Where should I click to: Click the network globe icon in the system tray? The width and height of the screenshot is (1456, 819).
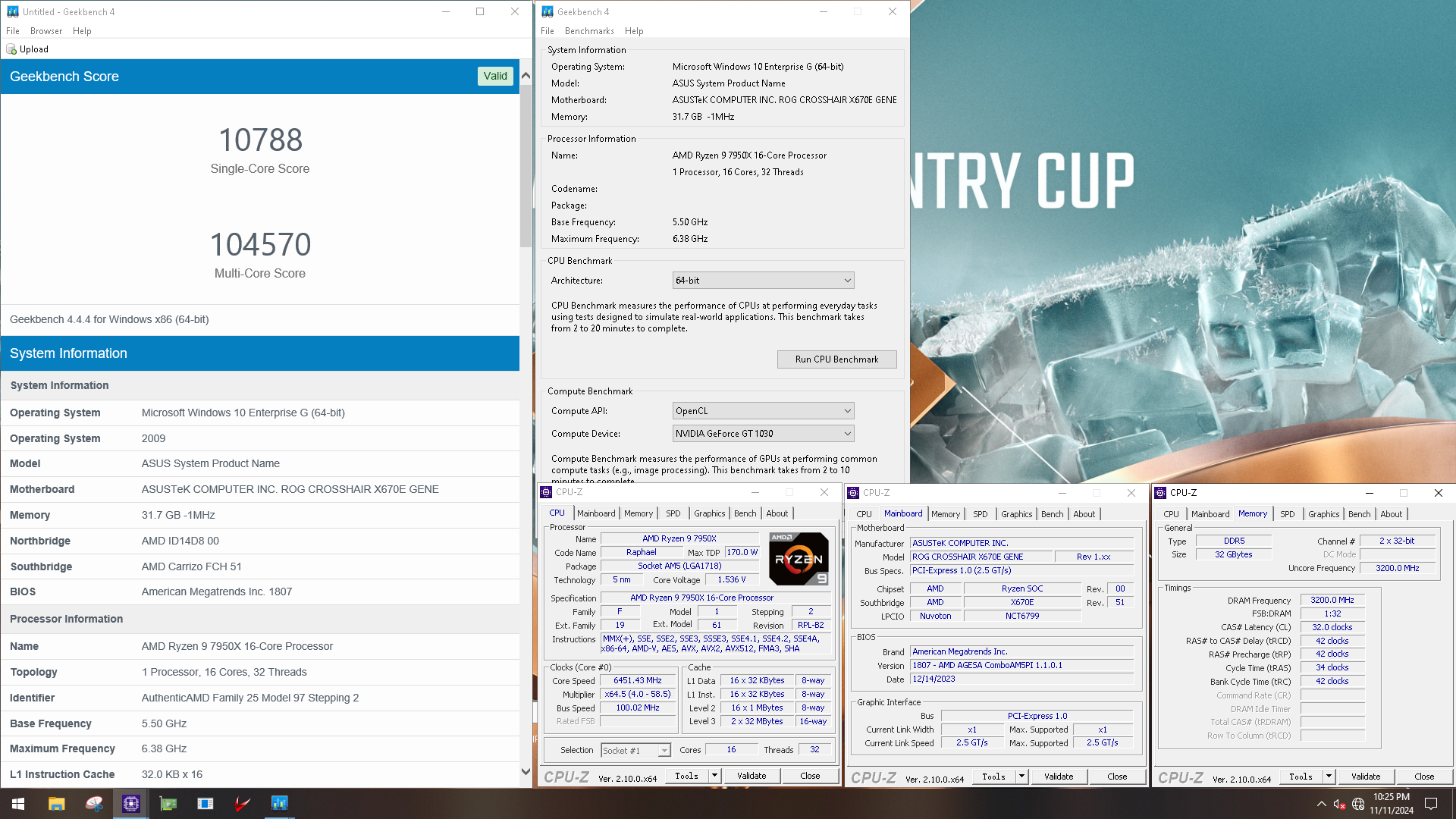coord(1358,804)
